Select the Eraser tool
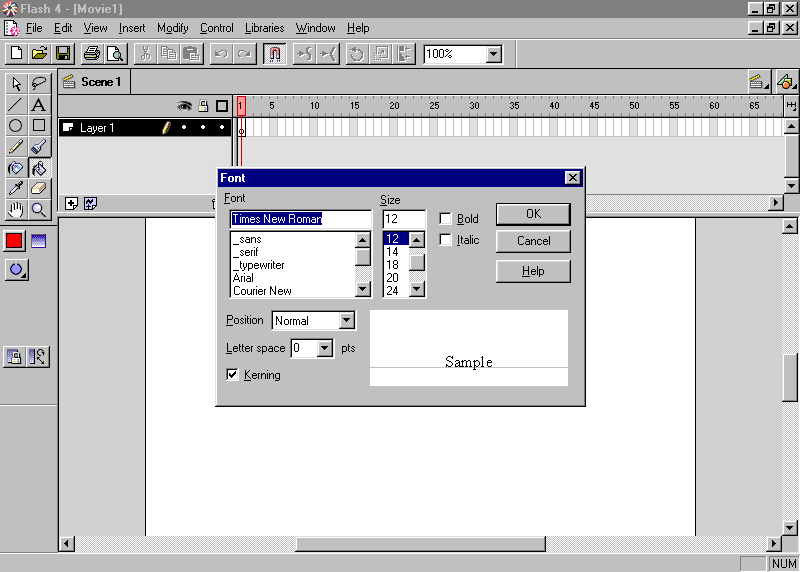Image resolution: width=800 pixels, height=572 pixels. [39, 189]
